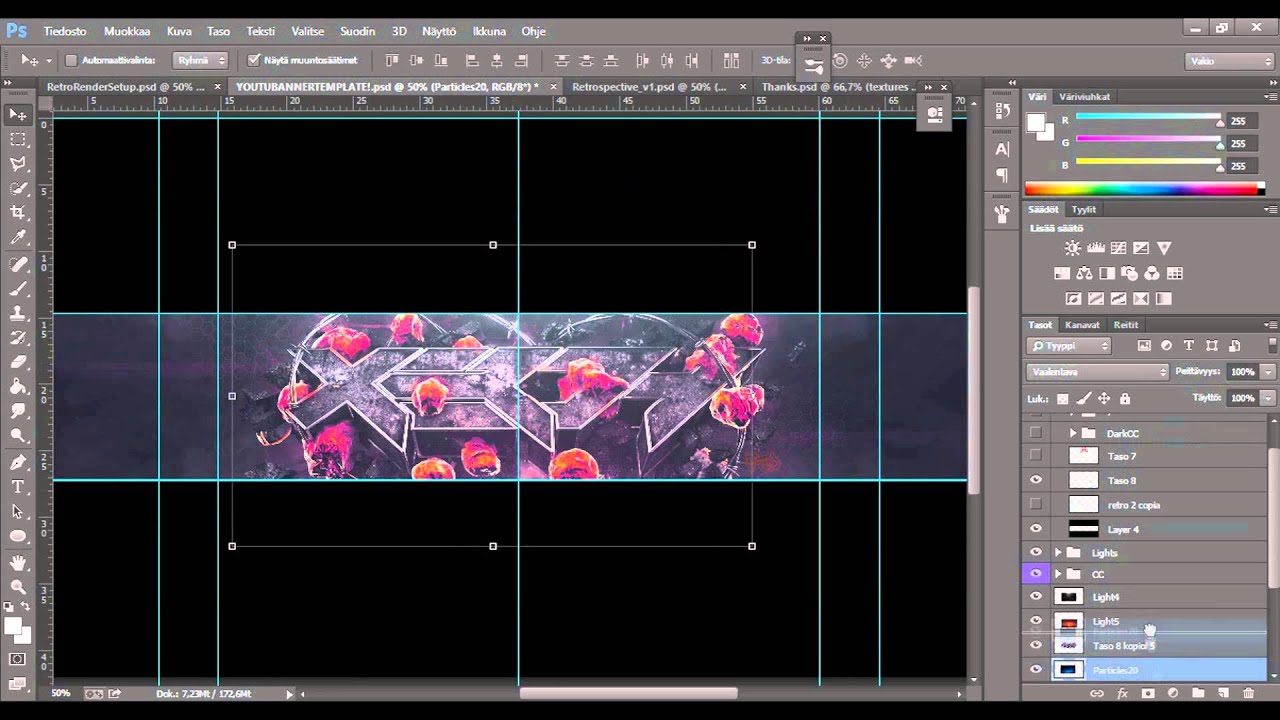The width and height of the screenshot is (1280, 720).
Task: Select the Hand tool
Action: click(x=18, y=563)
